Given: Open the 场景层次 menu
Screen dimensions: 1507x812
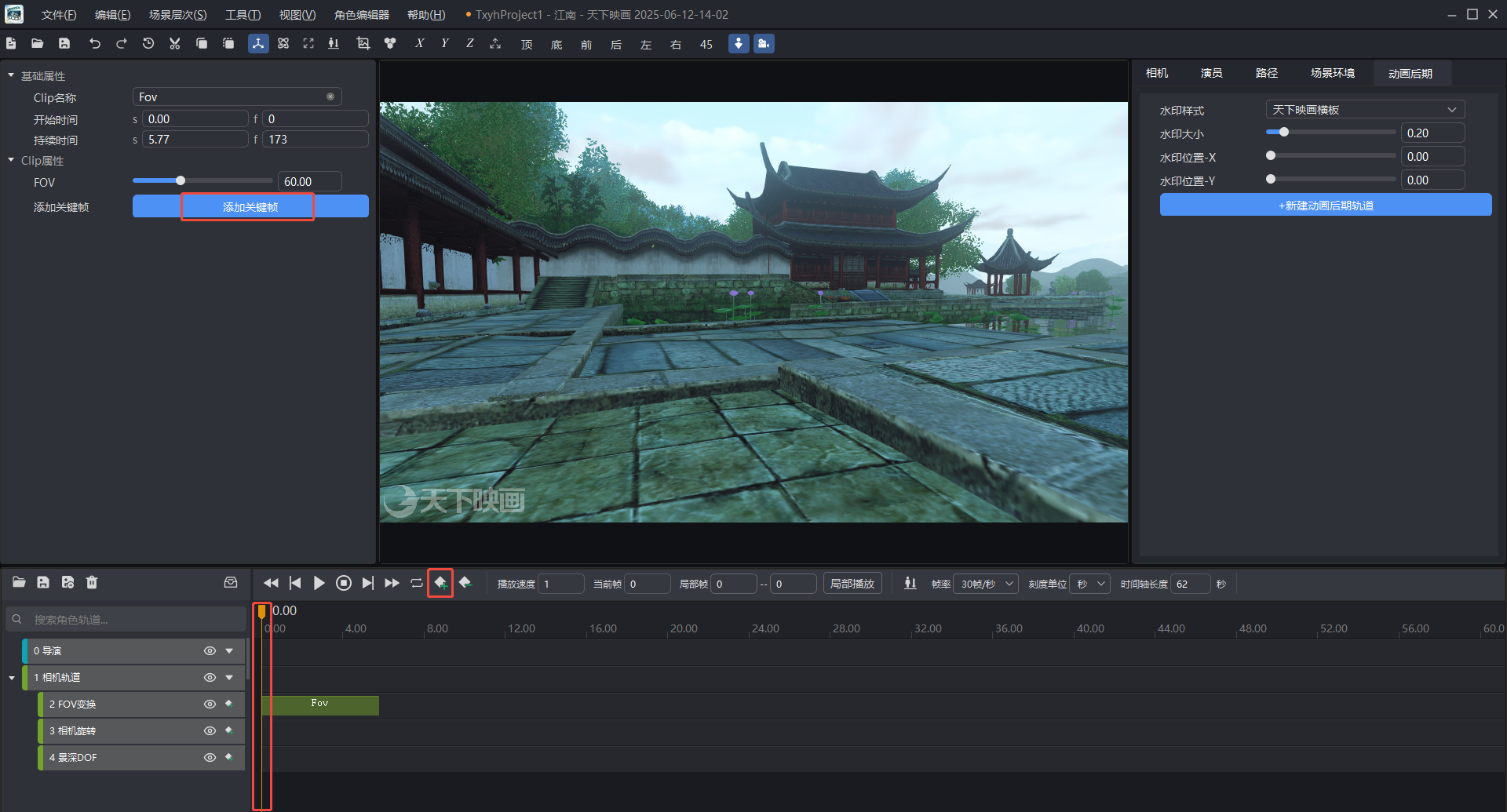Looking at the screenshot, I should point(178,15).
